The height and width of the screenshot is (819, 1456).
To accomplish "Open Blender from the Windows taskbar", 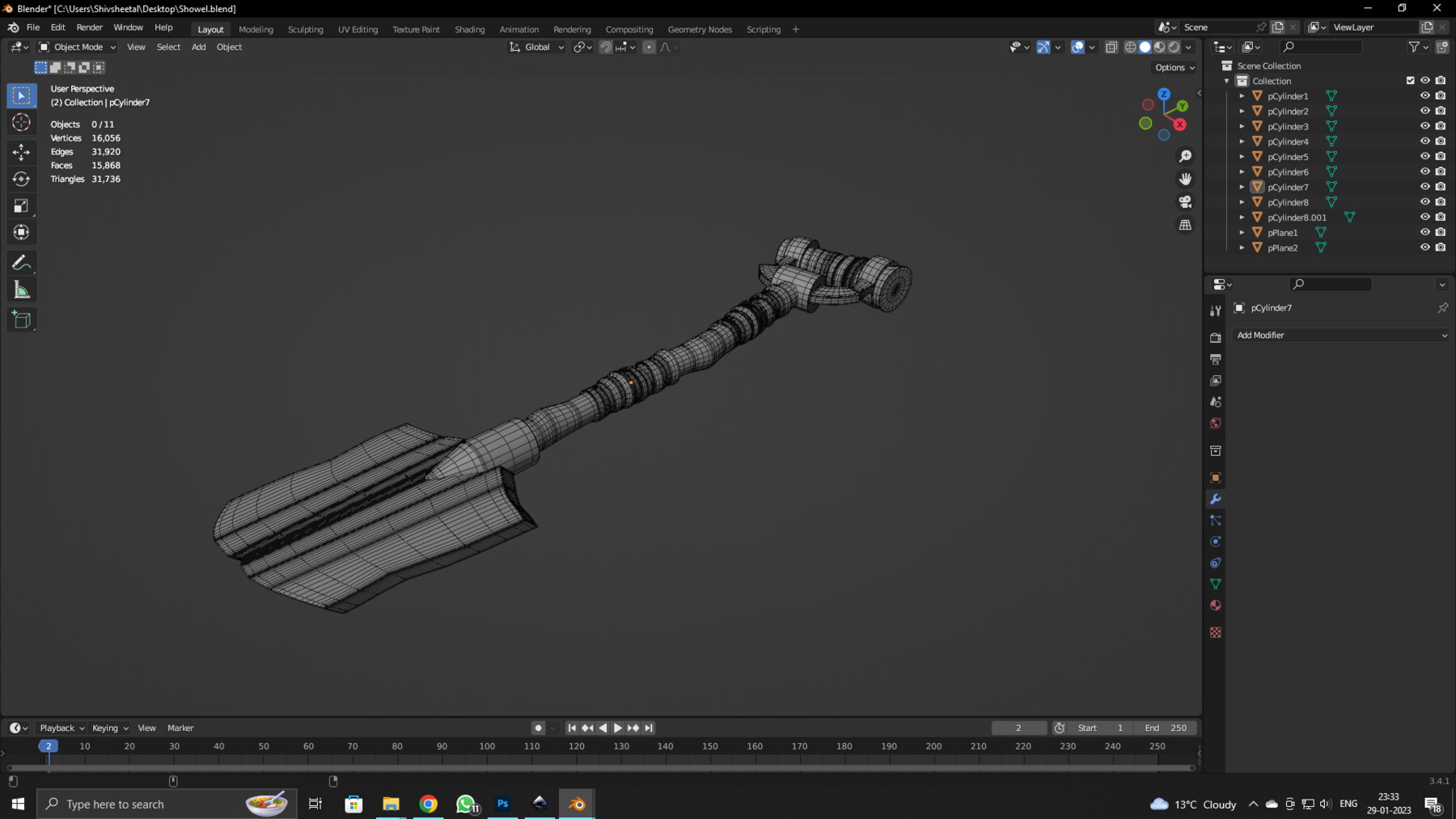I will click(x=575, y=804).
